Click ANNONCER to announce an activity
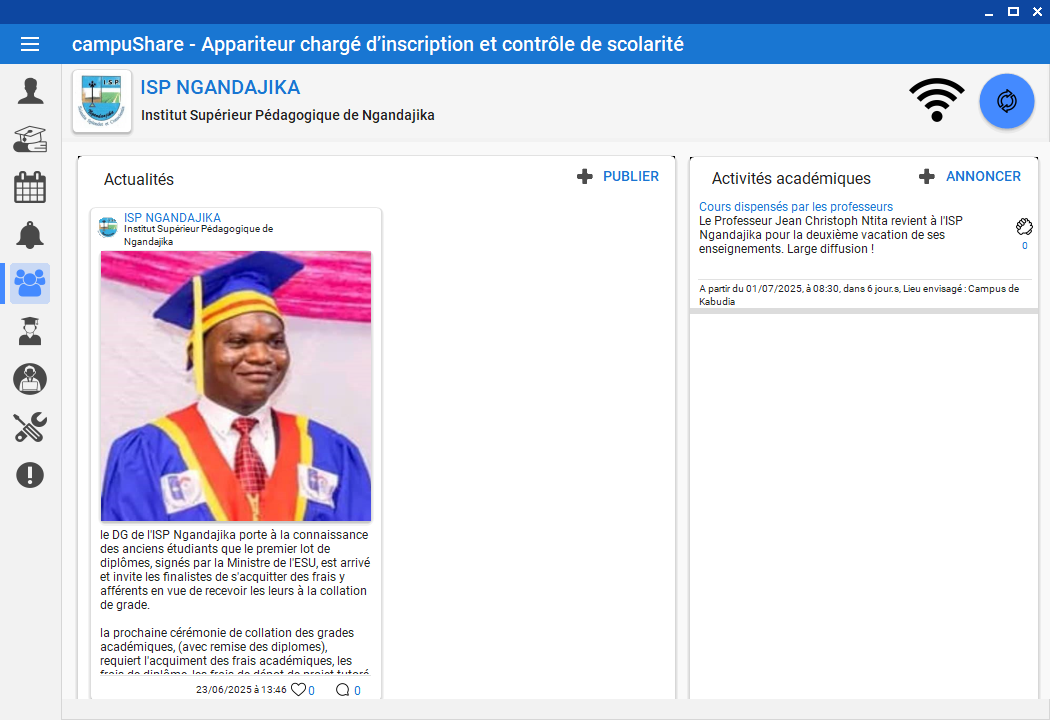The height and width of the screenshot is (720, 1050). pyautogui.click(x=970, y=176)
